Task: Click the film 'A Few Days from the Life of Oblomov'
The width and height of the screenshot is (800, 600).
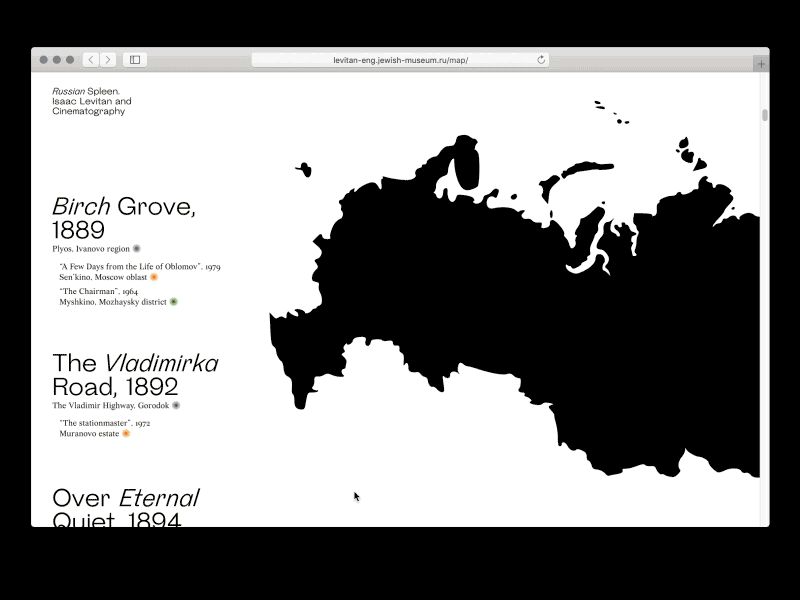Action: coord(140,268)
